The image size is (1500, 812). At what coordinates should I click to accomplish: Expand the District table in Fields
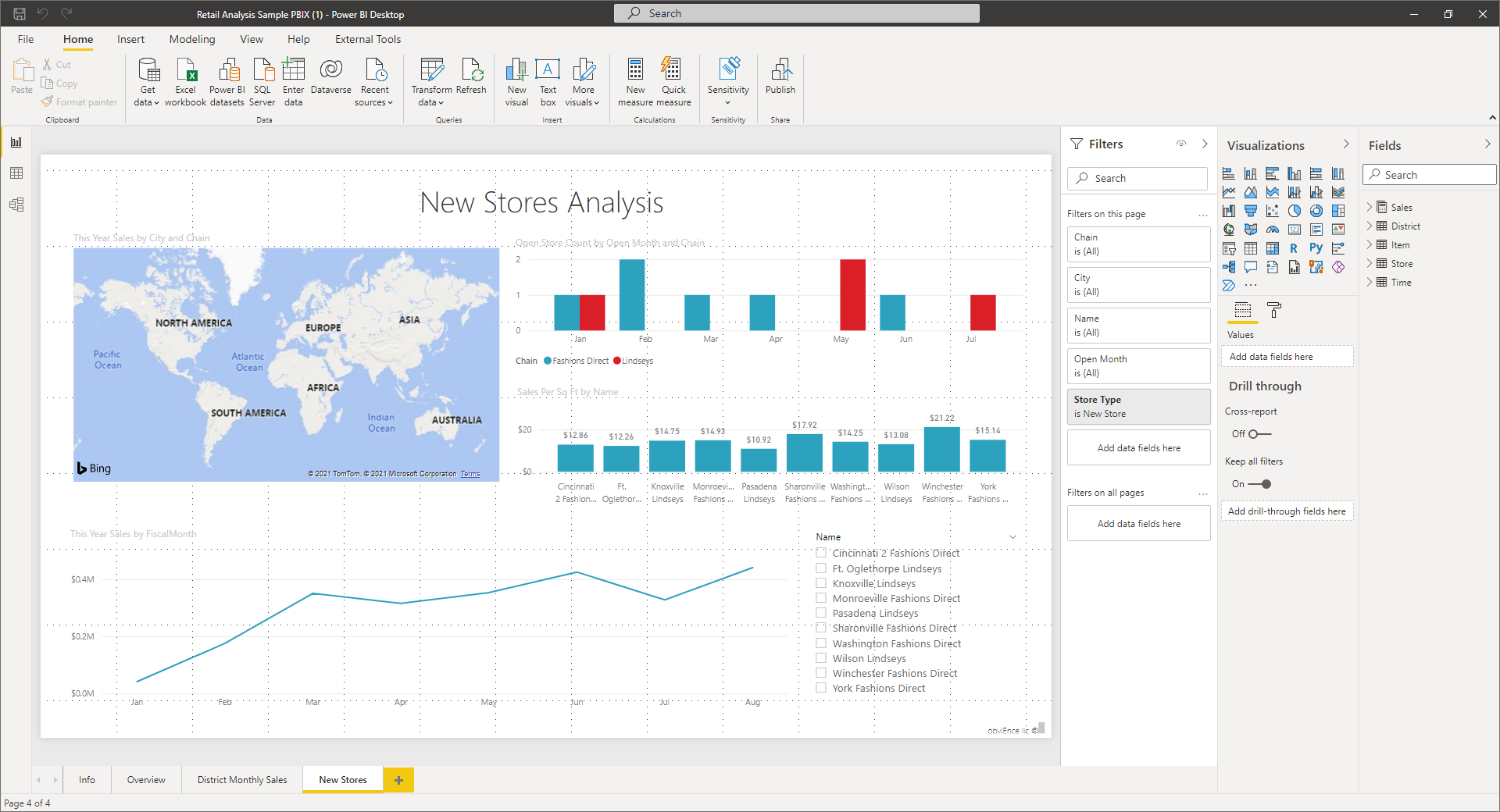click(x=1370, y=226)
